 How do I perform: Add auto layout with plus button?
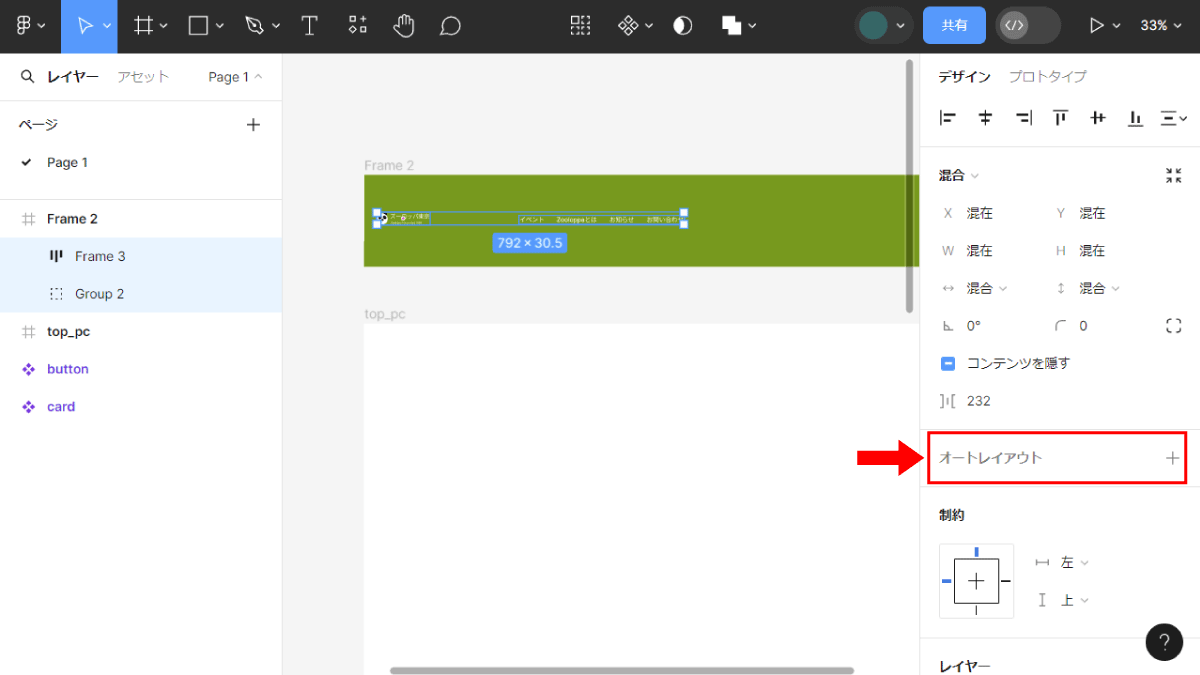pos(1172,458)
